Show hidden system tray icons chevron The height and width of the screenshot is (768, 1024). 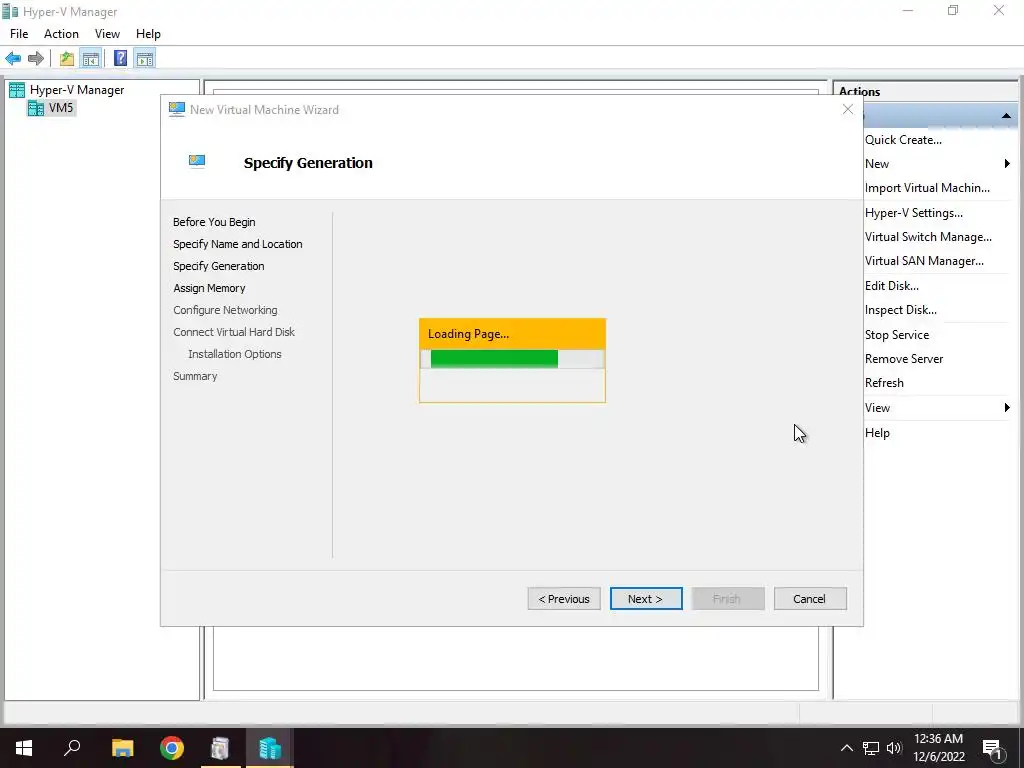click(x=846, y=748)
